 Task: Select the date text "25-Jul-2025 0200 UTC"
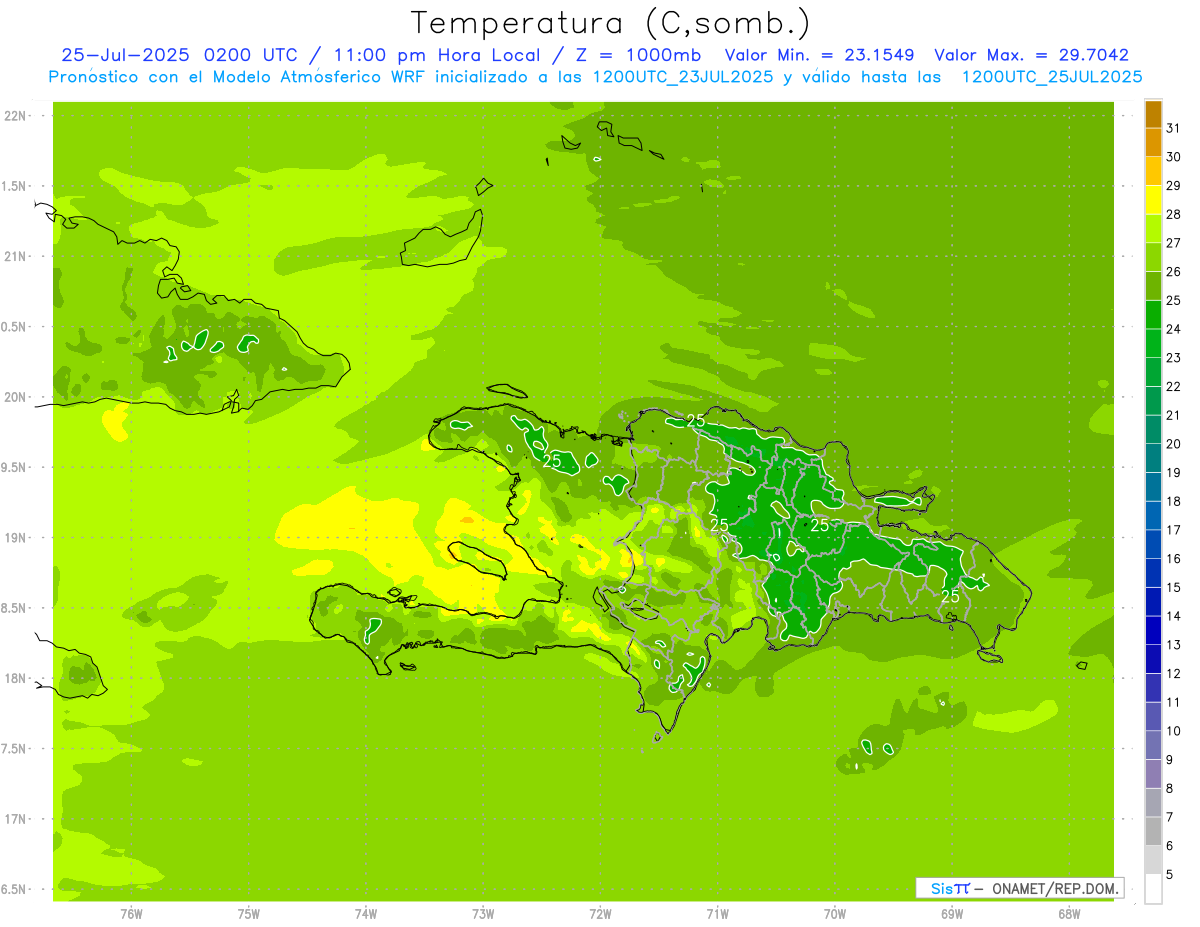[179, 55]
